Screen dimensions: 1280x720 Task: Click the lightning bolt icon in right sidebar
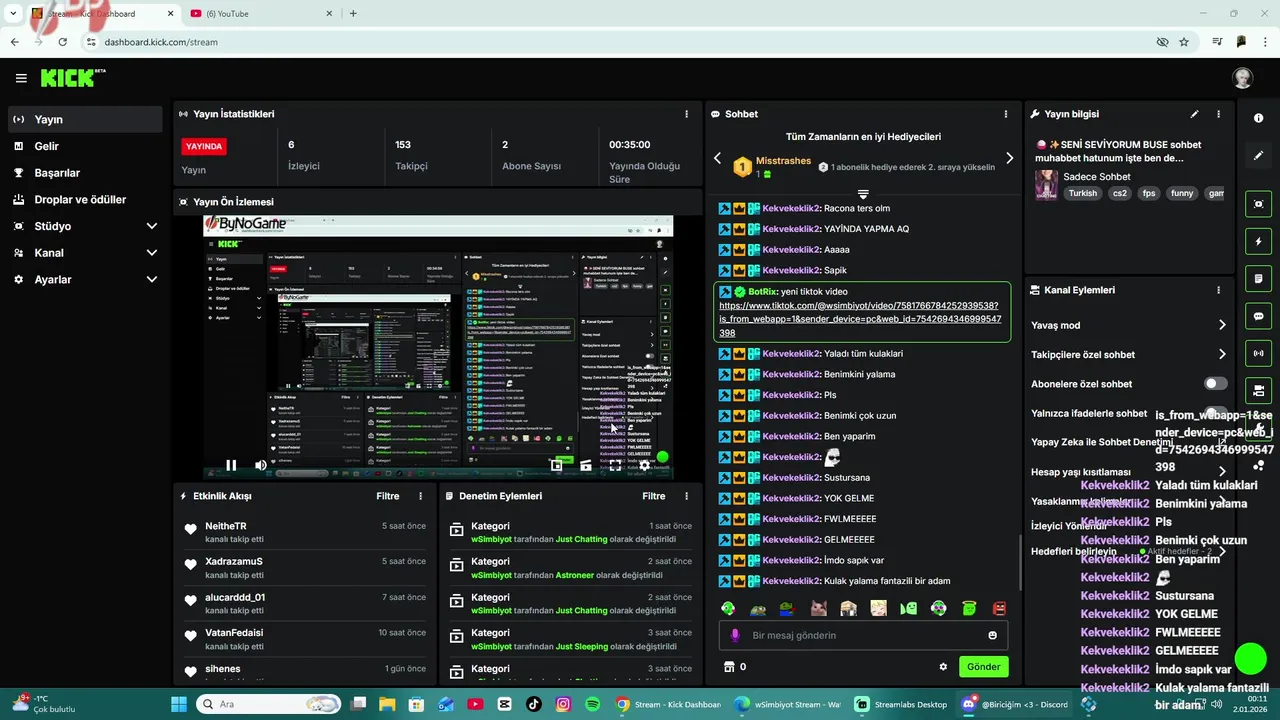(x=1258, y=241)
